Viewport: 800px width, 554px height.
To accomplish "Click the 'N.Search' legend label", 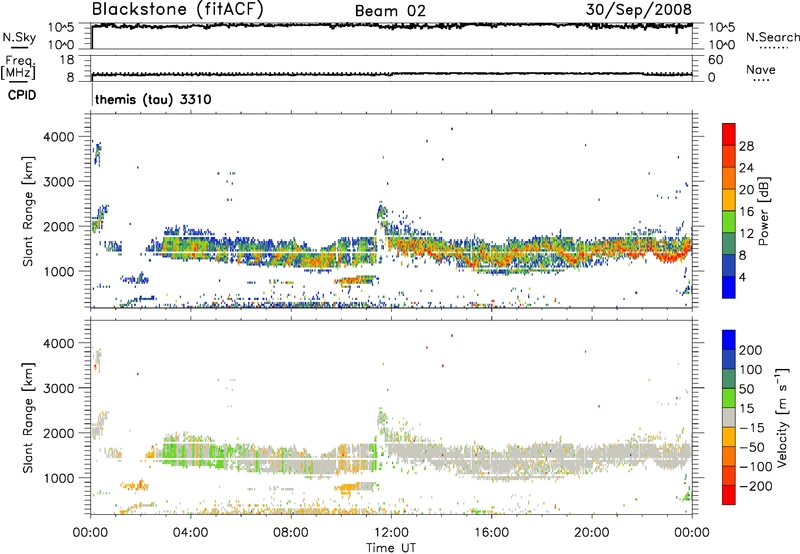I will tap(773, 37).
